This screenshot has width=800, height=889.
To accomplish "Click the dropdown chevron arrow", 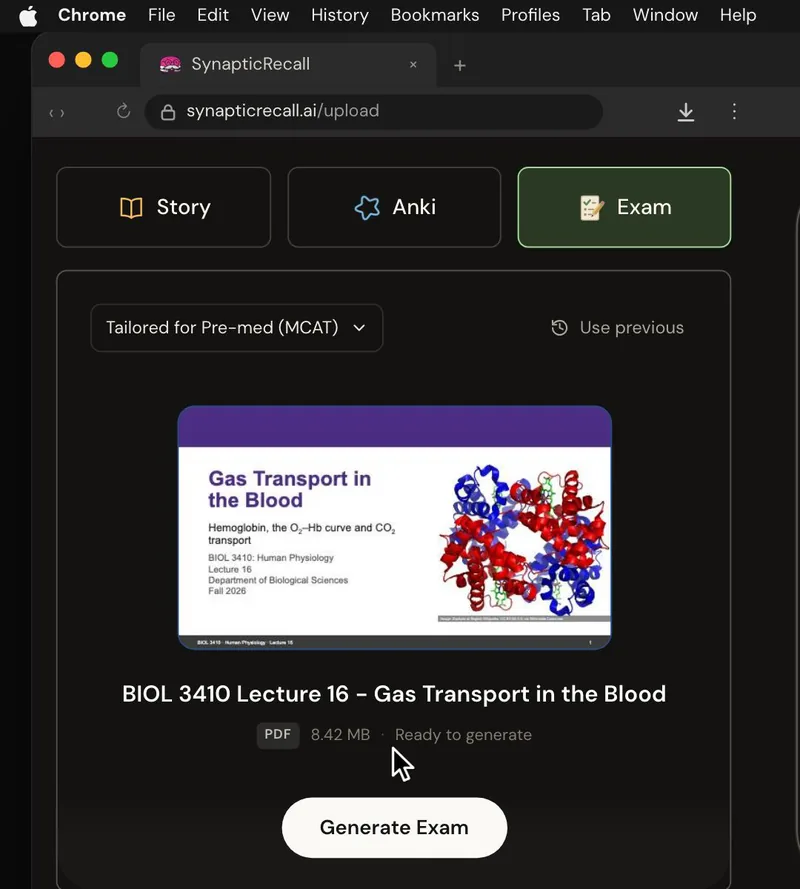I will [359, 328].
